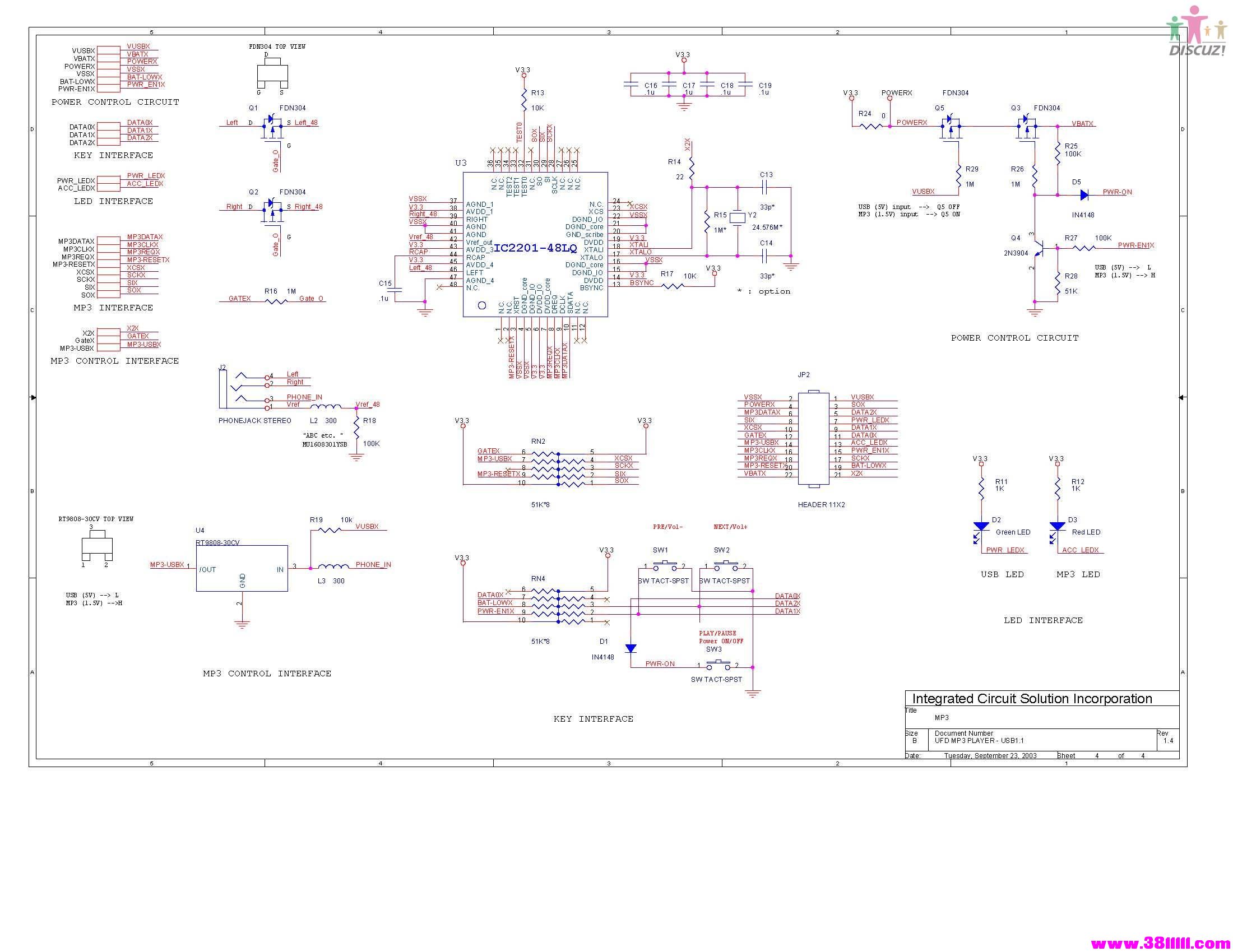Select the D3 Red LED symbol
Viewport: 1233px width, 952px height.
point(1057,531)
